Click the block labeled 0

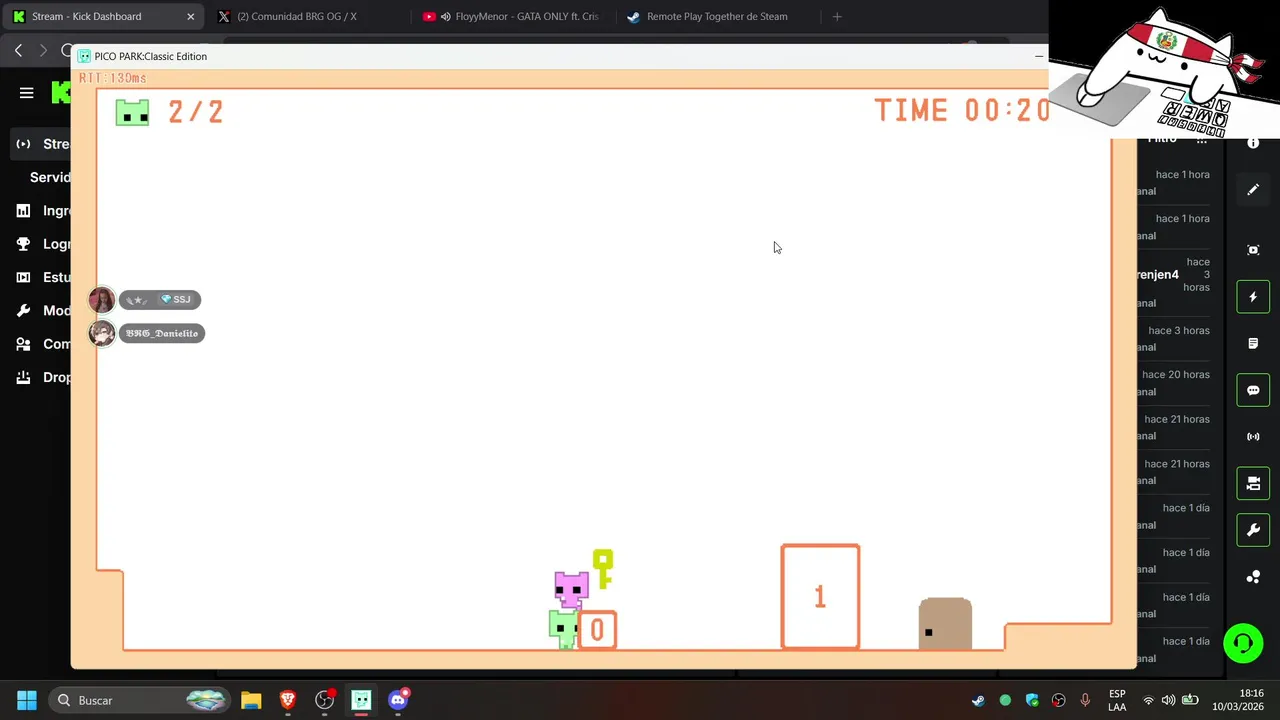point(597,630)
